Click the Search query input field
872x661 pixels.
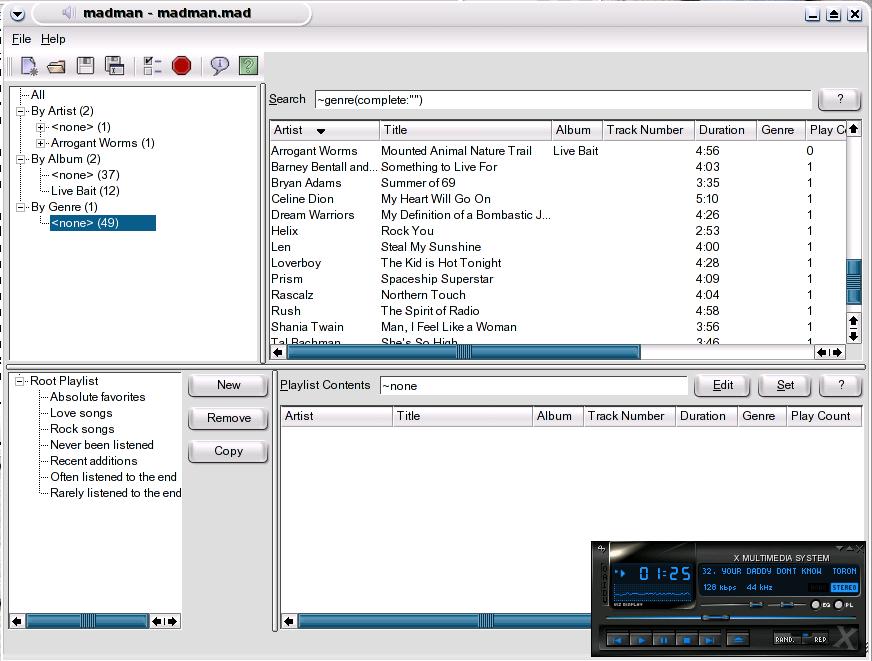tap(562, 99)
